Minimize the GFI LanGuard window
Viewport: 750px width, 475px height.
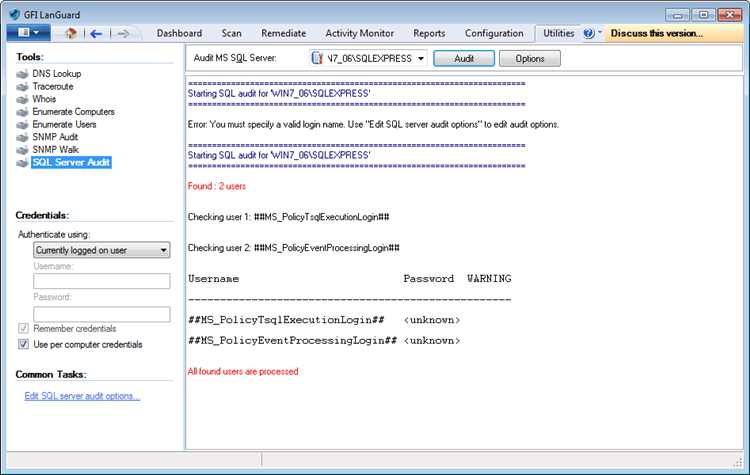coord(677,15)
